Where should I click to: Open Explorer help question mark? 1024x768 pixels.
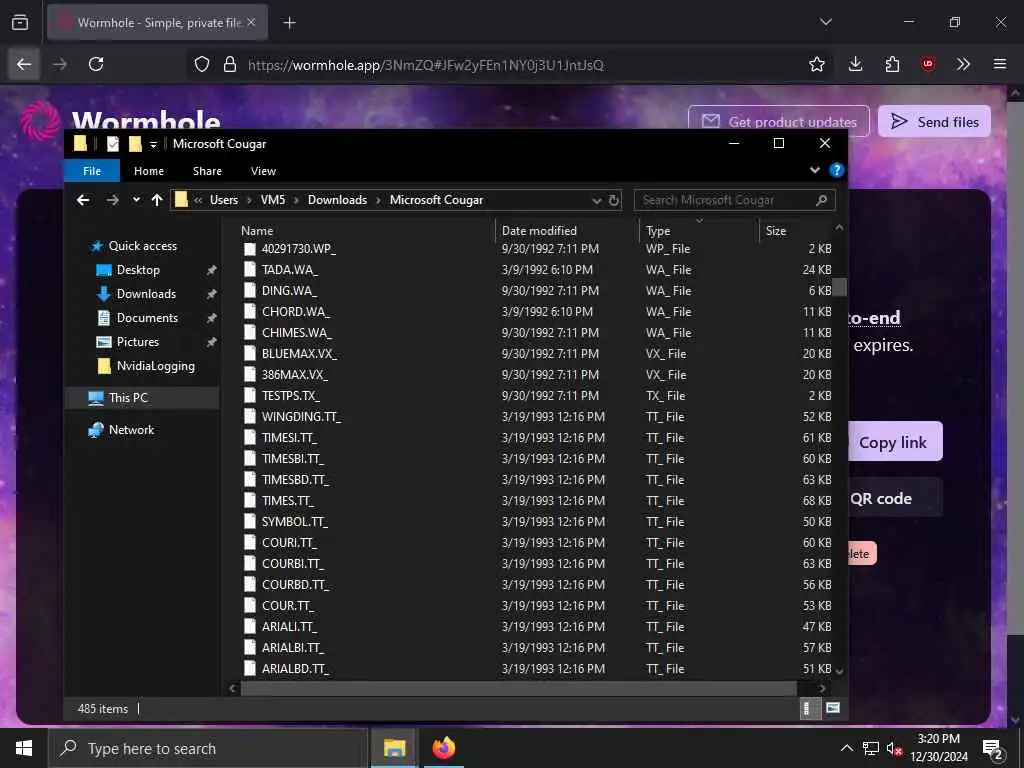(x=837, y=170)
